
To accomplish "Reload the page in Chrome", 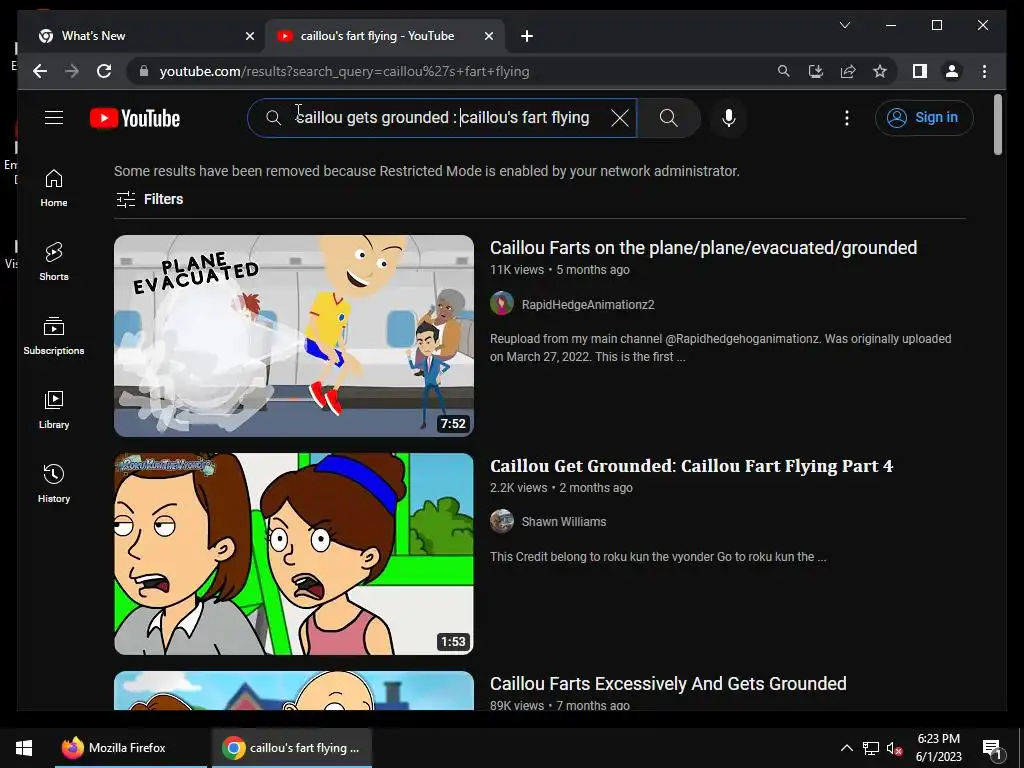I will 104,71.
